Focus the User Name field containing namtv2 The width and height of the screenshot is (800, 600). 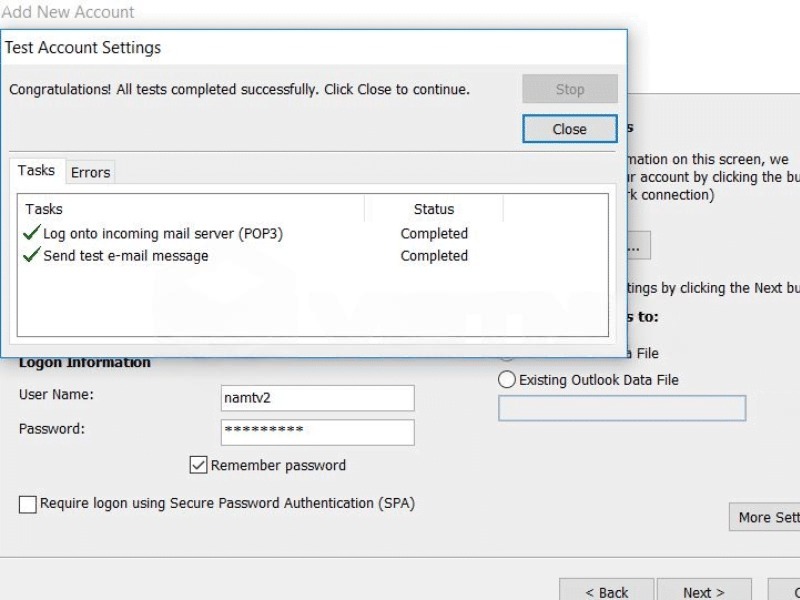(317, 398)
